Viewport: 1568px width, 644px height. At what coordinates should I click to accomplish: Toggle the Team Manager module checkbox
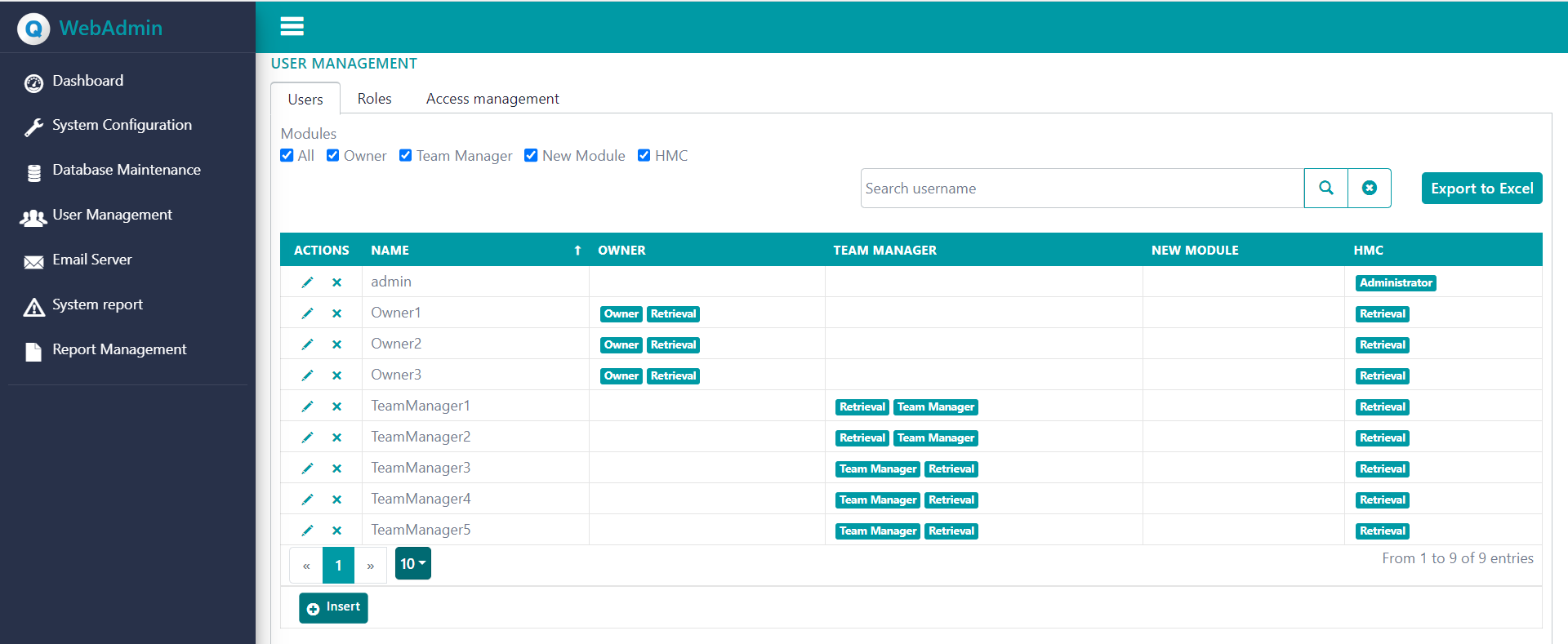point(405,155)
